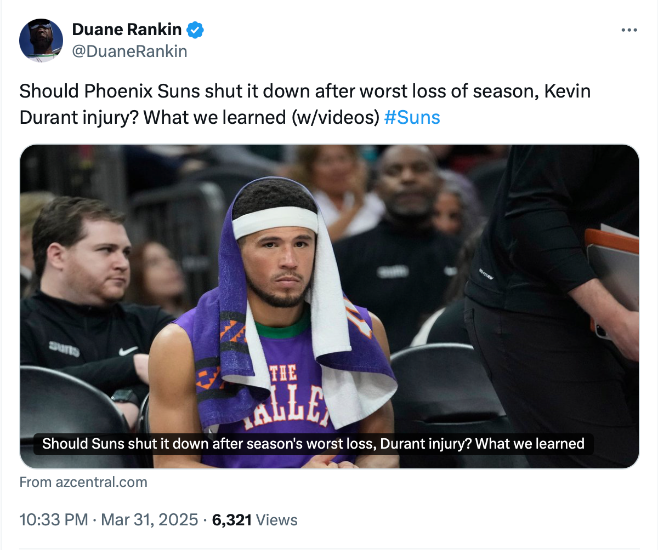The height and width of the screenshot is (550, 658).
Task: Visit the From azcentral.com source link
Action: (84, 482)
